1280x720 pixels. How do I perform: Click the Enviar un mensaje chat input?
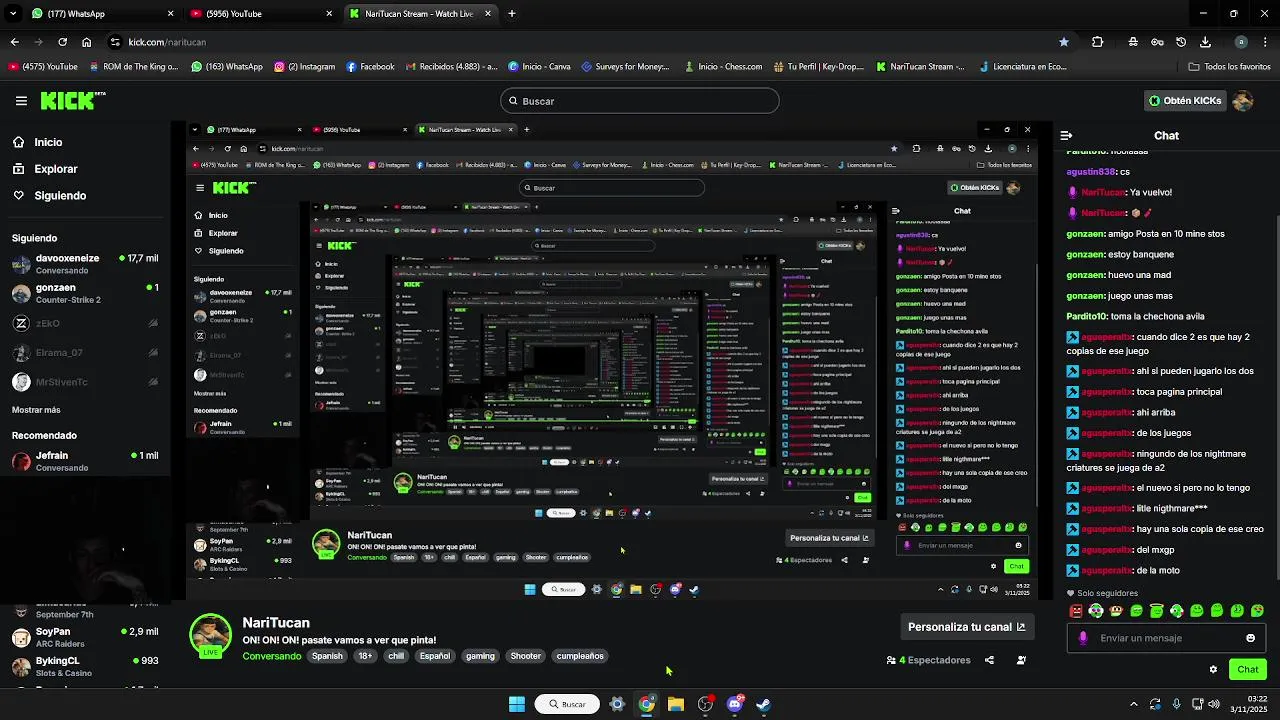(x=1166, y=638)
